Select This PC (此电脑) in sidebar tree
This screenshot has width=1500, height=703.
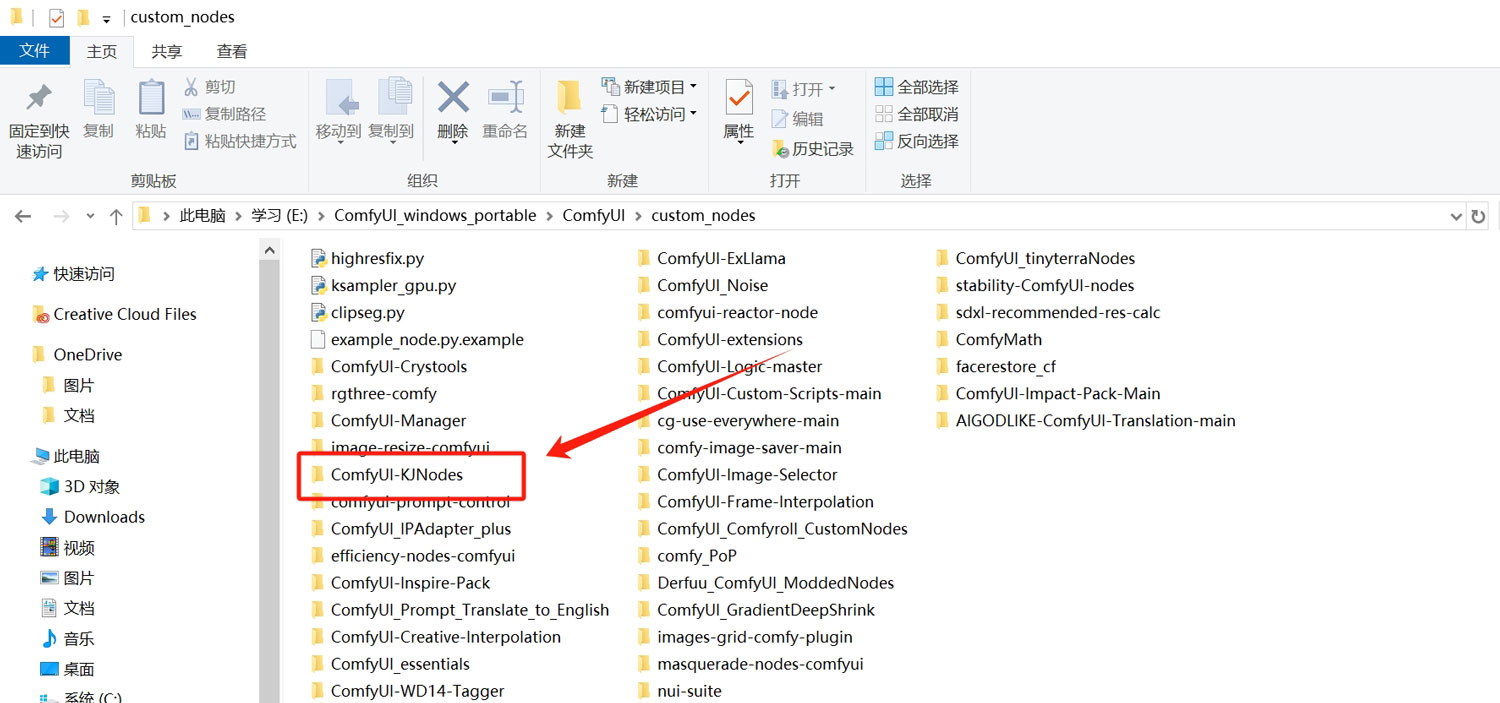point(66,456)
